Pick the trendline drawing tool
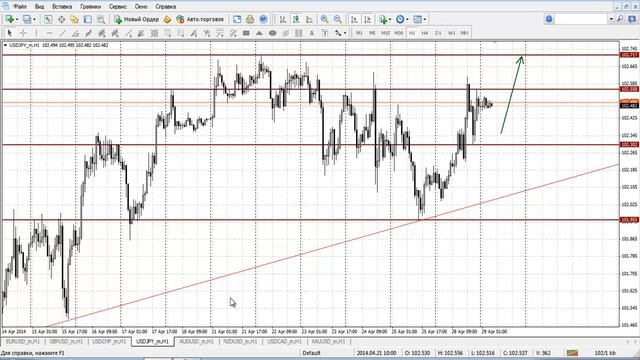Viewport: 640px width, 360px height. (x=63, y=33)
